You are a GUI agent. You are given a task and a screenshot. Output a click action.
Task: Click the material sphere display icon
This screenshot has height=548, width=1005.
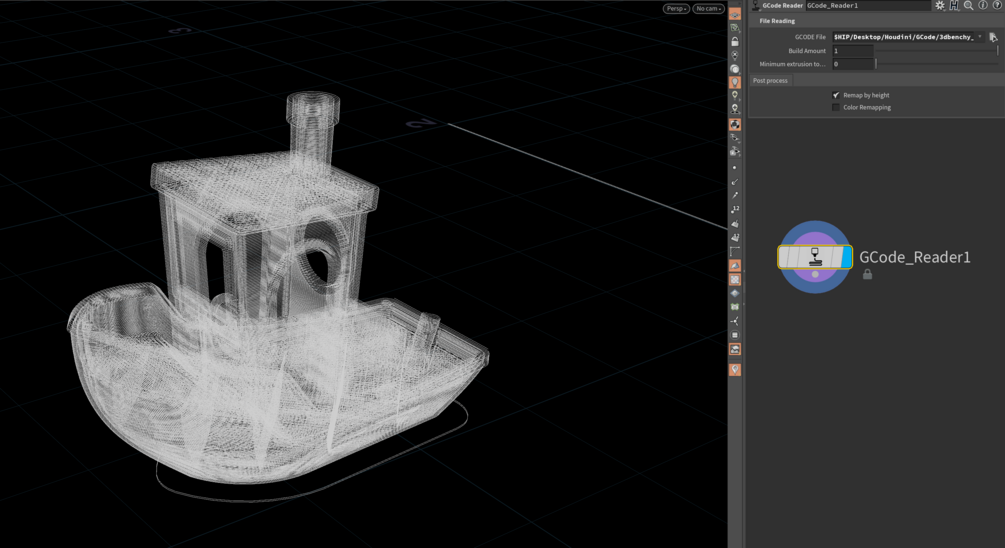(x=735, y=69)
